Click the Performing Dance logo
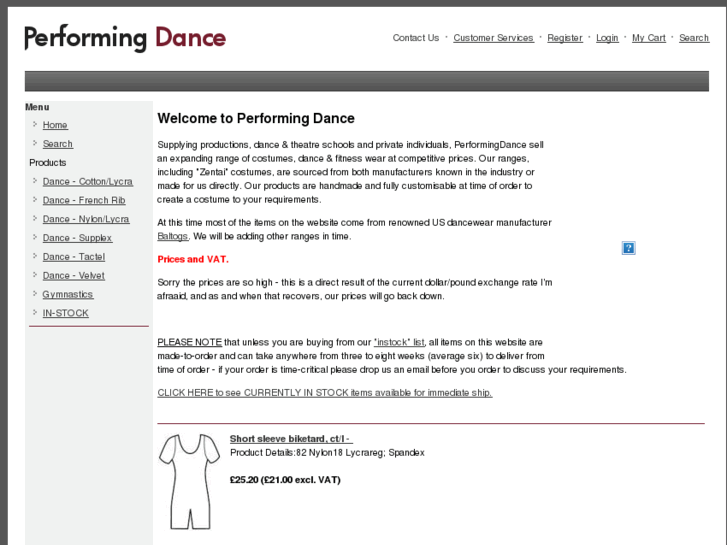Image resolution: width=727 pixels, height=545 pixels. (x=125, y=38)
